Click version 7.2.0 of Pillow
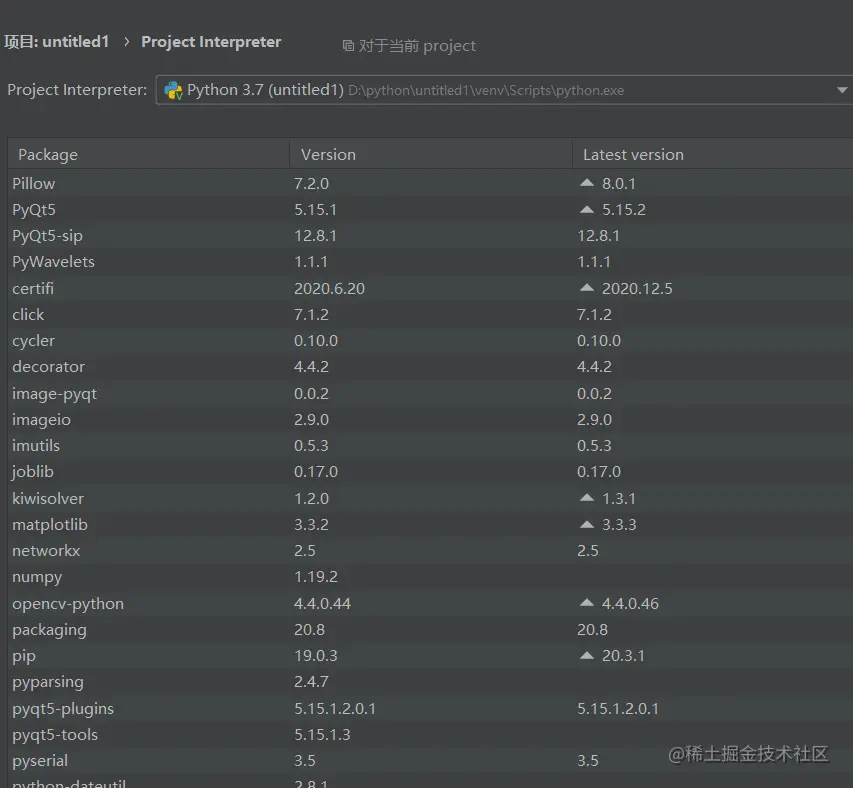This screenshot has height=788, width=853. click(x=311, y=183)
